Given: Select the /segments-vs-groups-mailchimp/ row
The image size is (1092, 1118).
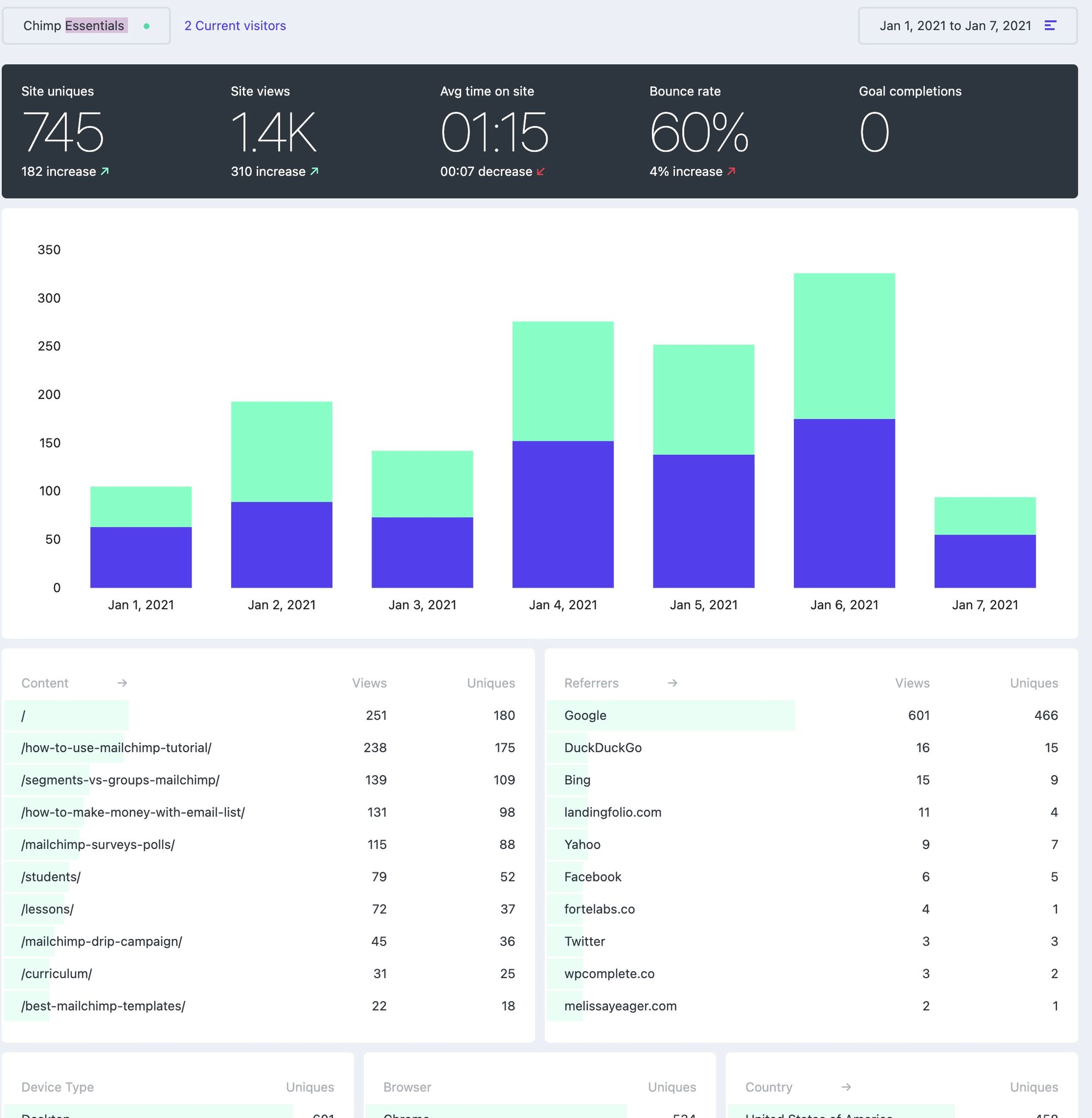Looking at the screenshot, I should click(x=121, y=780).
